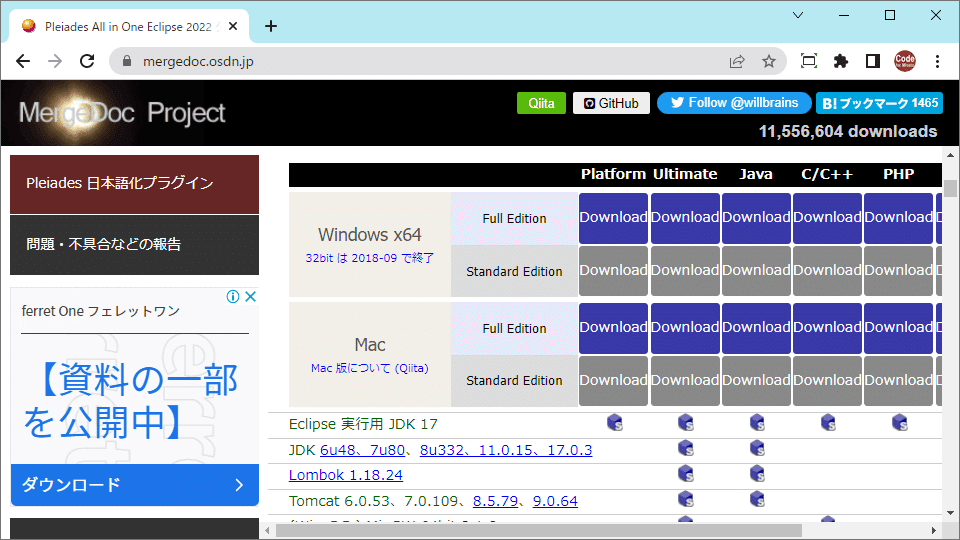The image size is (960, 540).
Task: Open the Chrome three-dot menu
Action: [x=937, y=61]
